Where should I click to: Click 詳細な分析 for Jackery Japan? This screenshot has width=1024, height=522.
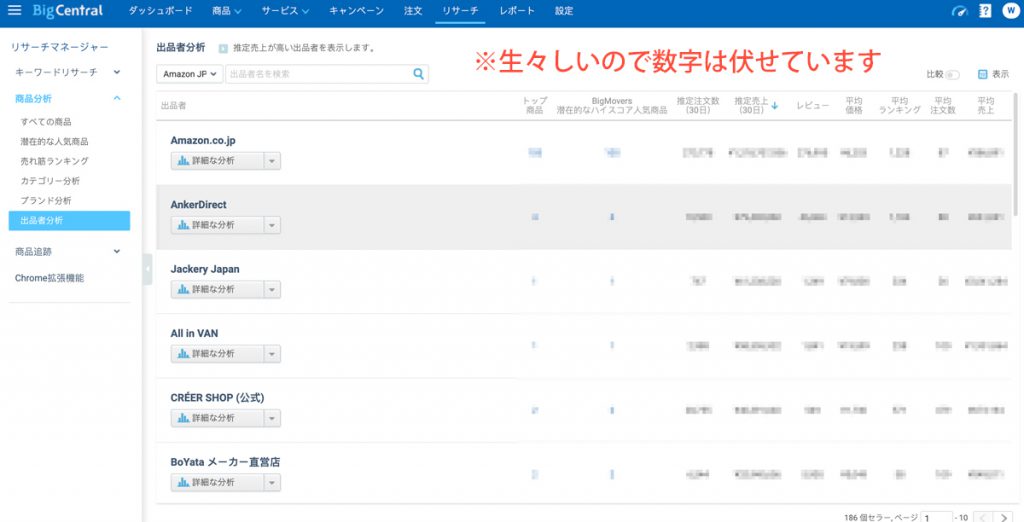coord(217,289)
